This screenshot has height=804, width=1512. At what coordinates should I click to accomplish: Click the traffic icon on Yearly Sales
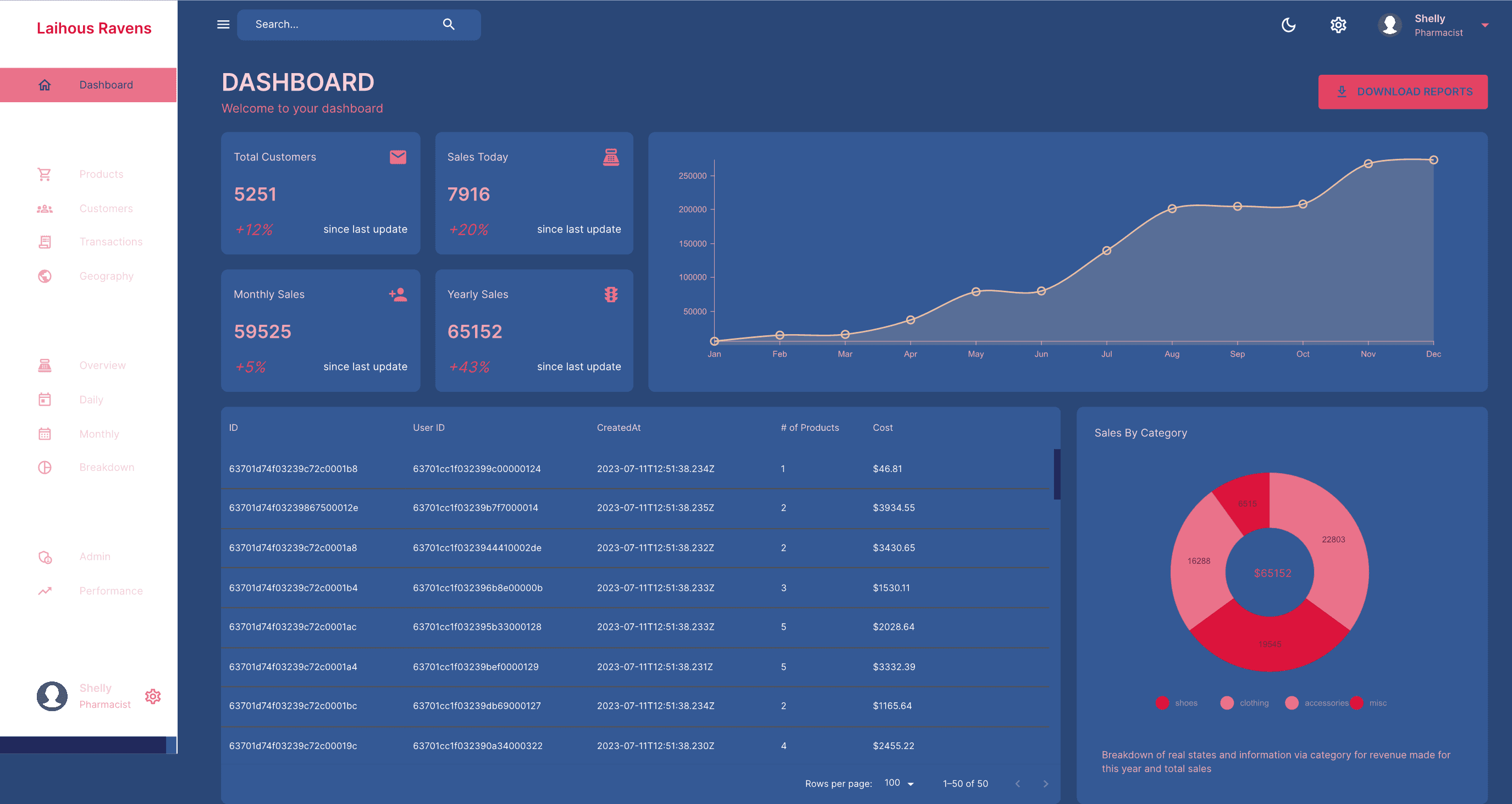[611, 295]
